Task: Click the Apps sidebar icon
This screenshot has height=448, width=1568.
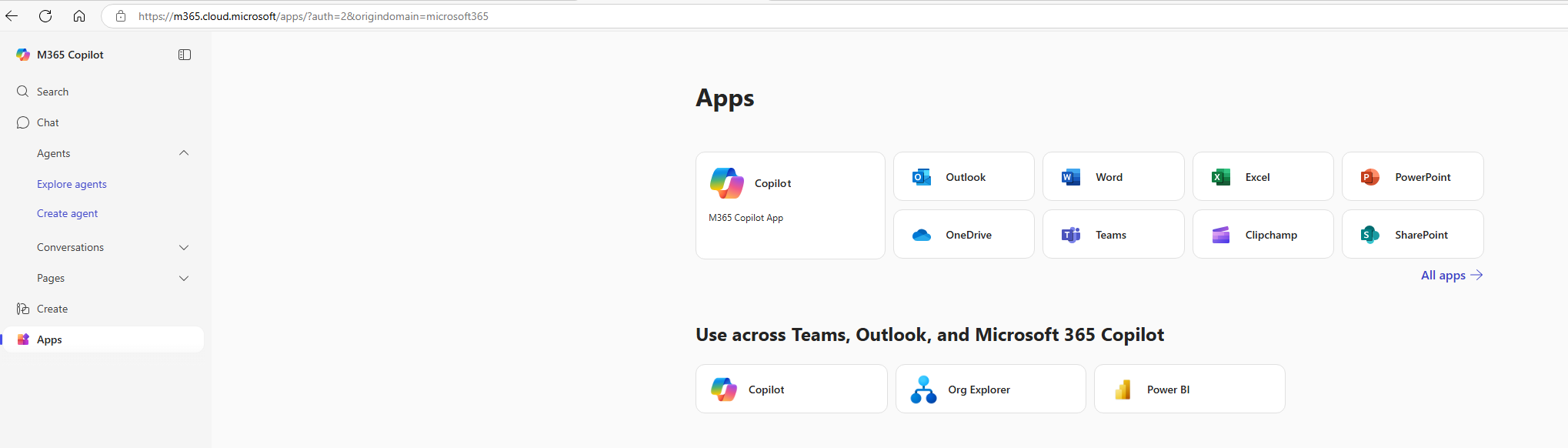Action: click(23, 339)
